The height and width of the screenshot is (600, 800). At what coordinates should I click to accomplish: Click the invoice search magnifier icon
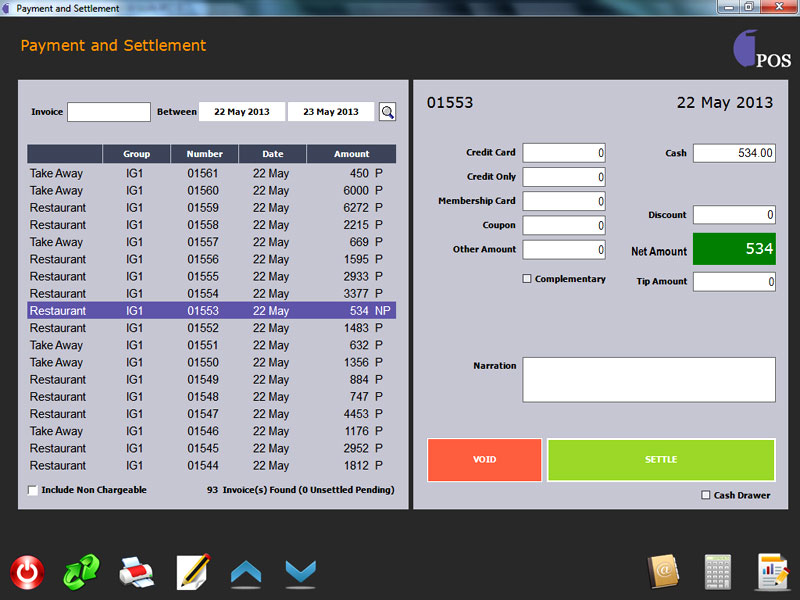[388, 112]
